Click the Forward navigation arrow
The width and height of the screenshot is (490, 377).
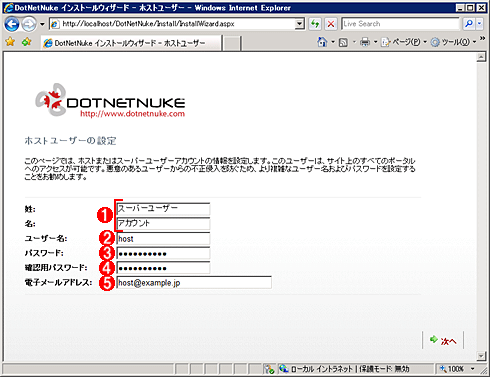[x=29, y=24]
